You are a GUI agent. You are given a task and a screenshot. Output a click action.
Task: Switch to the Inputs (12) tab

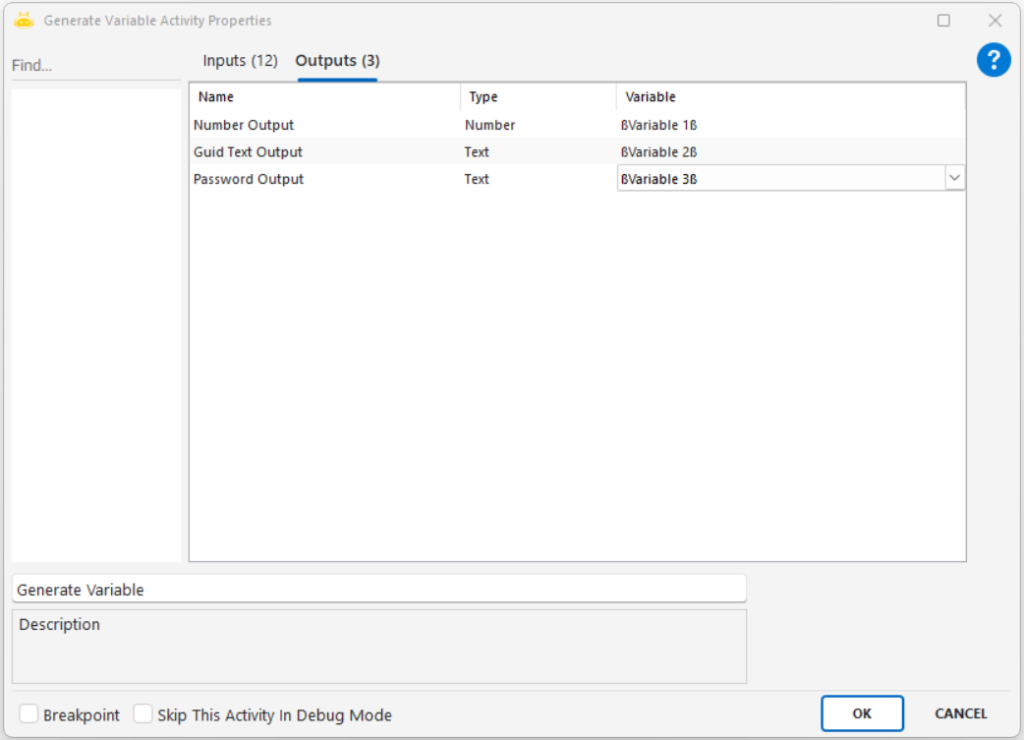tap(240, 61)
